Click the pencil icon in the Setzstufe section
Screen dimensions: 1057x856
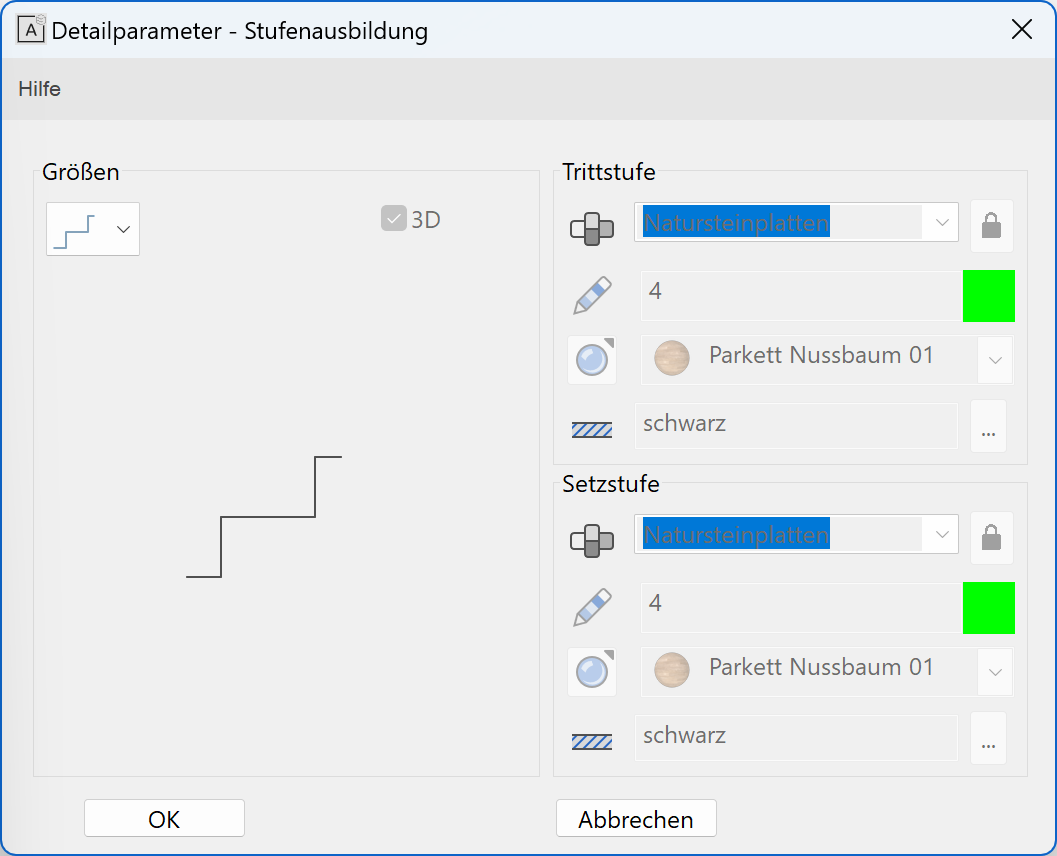[x=591, y=608]
